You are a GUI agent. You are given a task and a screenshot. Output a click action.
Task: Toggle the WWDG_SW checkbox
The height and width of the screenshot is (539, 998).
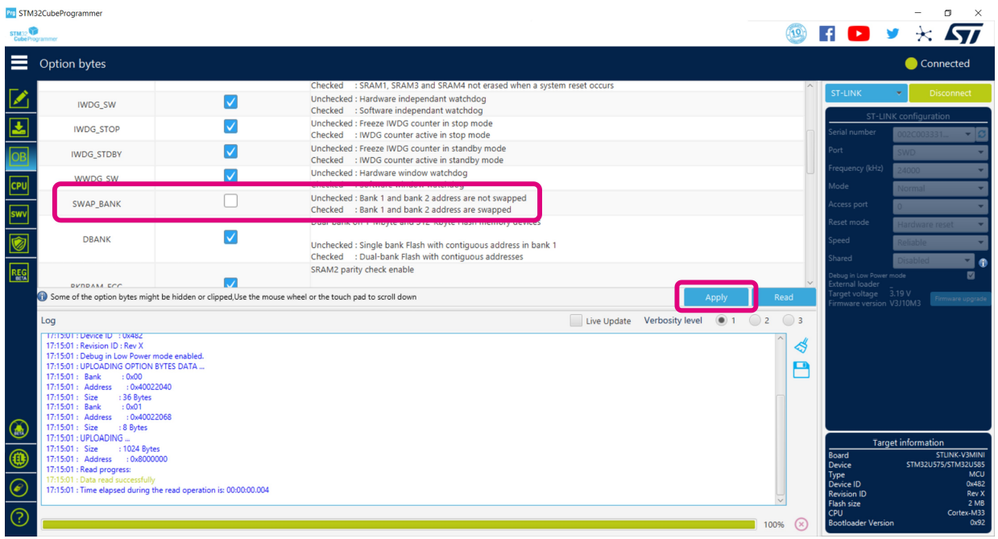tap(230, 174)
